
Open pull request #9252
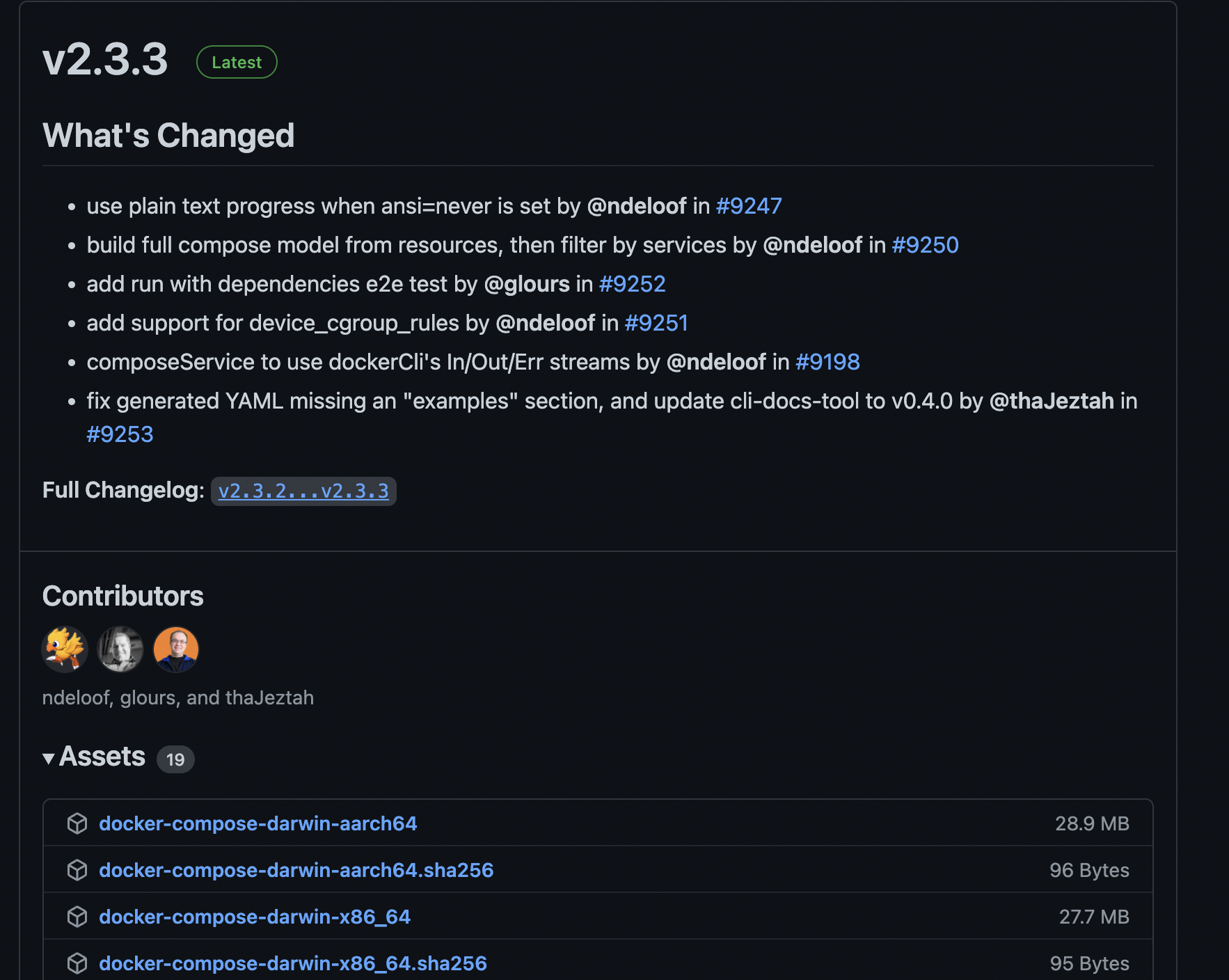point(632,284)
